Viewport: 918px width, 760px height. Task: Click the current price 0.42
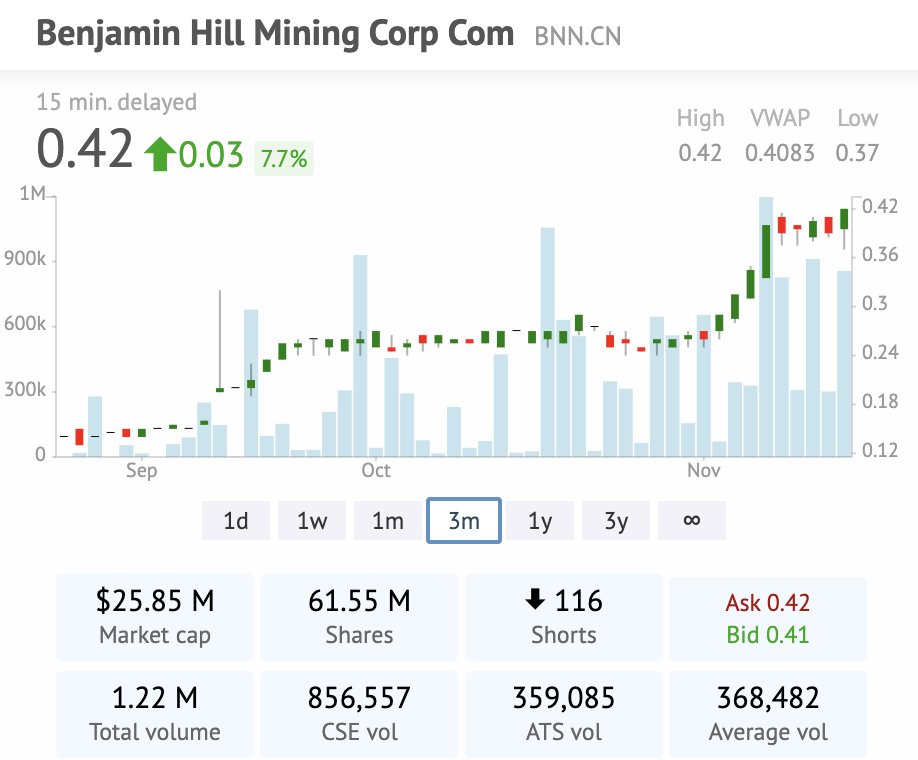point(84,149)
